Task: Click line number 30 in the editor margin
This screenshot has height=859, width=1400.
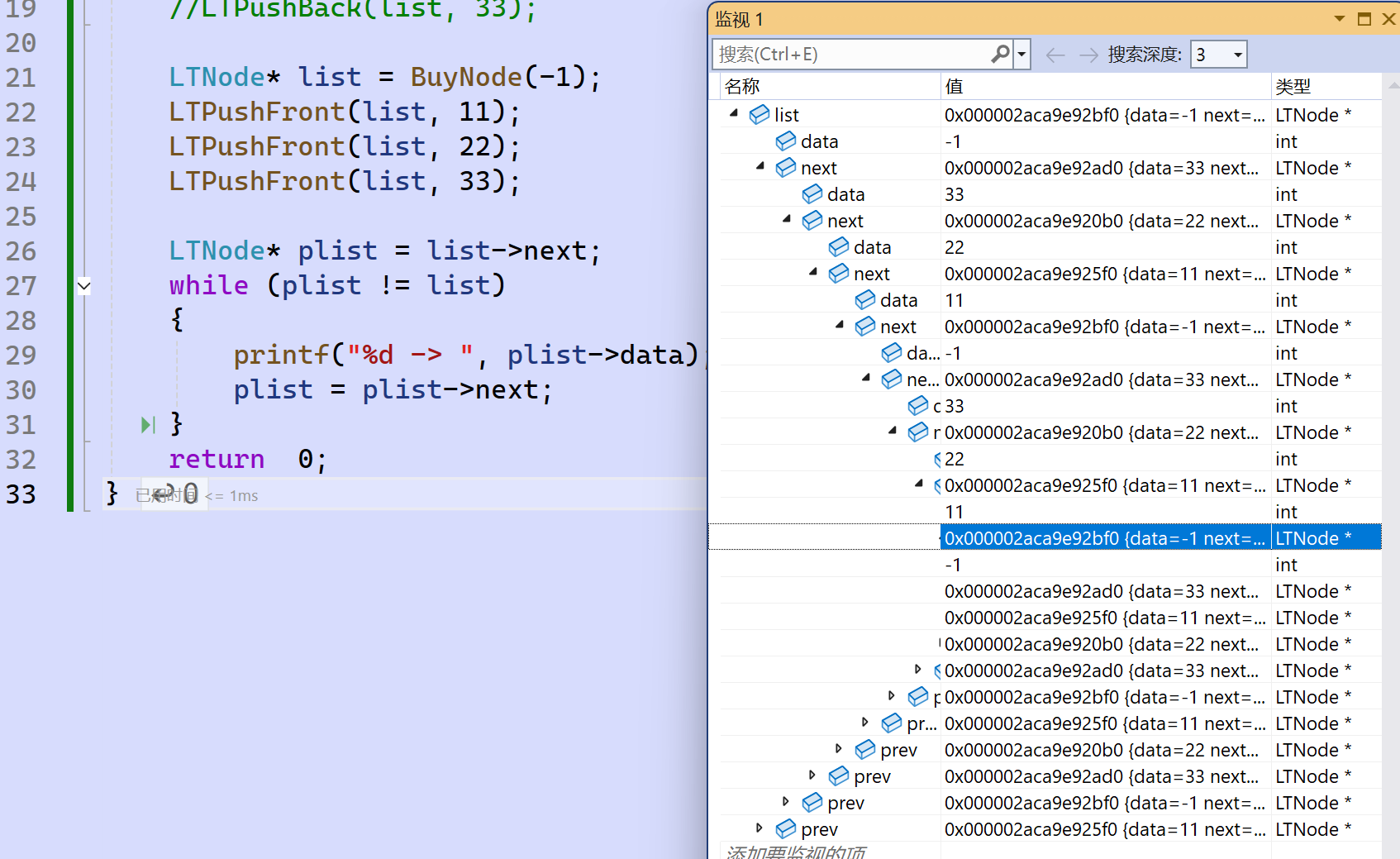Action: [21, 390]
